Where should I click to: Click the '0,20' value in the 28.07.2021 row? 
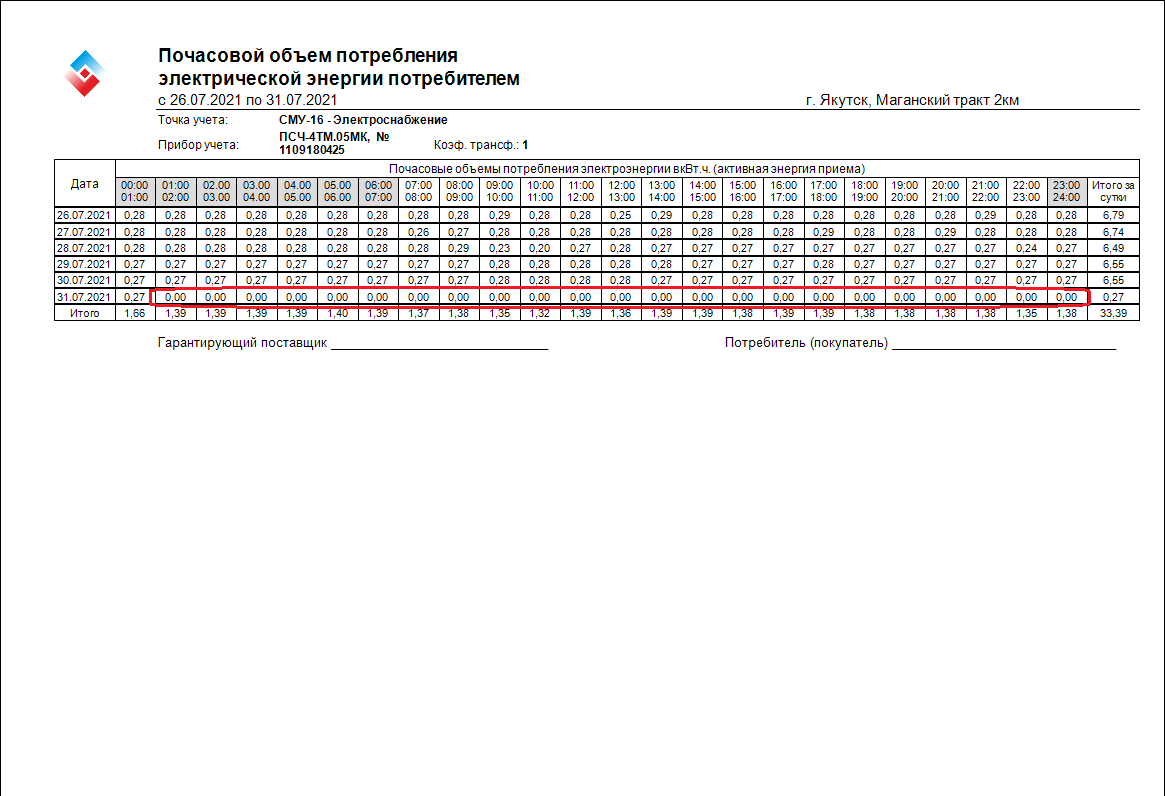click(x=539, y=248)
